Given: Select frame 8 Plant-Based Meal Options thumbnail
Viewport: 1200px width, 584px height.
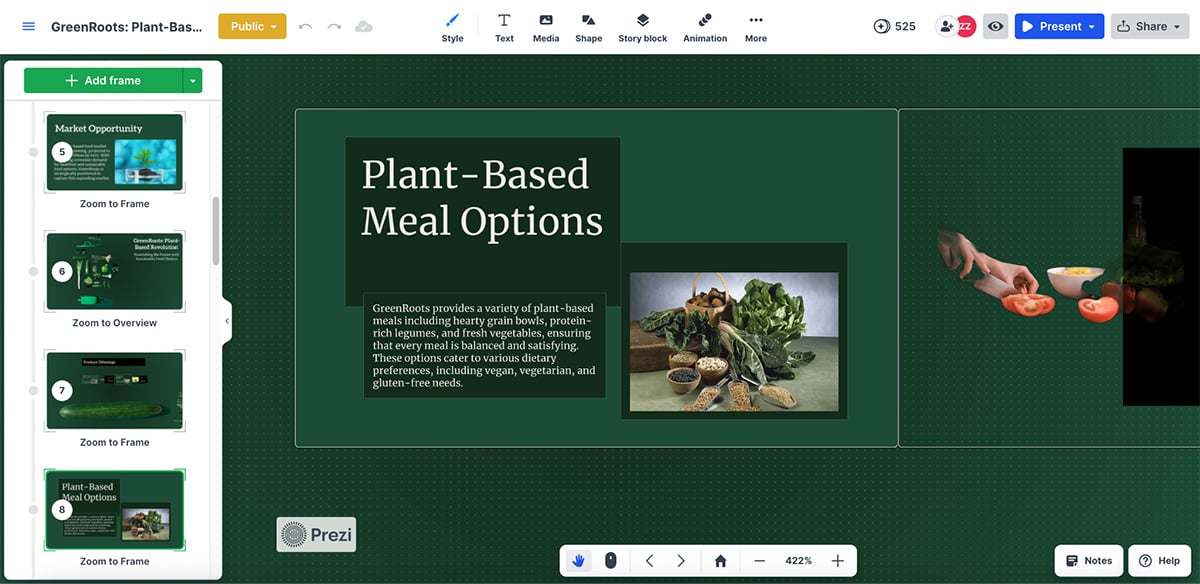Looking at the screenshot, I should coord(114,510).
